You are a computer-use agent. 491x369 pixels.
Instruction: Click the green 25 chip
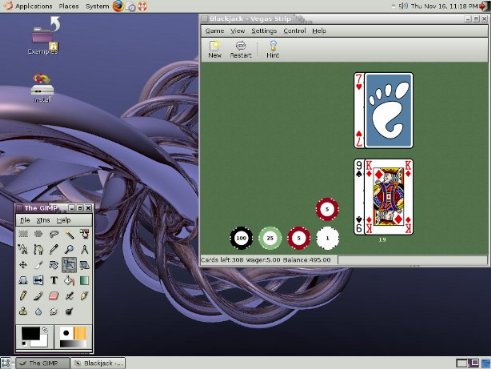(270, 238)
